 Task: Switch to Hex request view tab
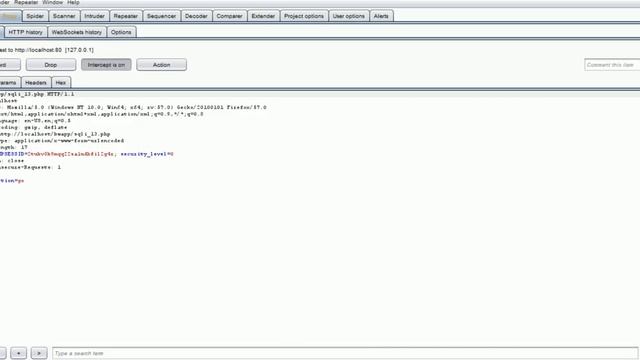[61, 83]
